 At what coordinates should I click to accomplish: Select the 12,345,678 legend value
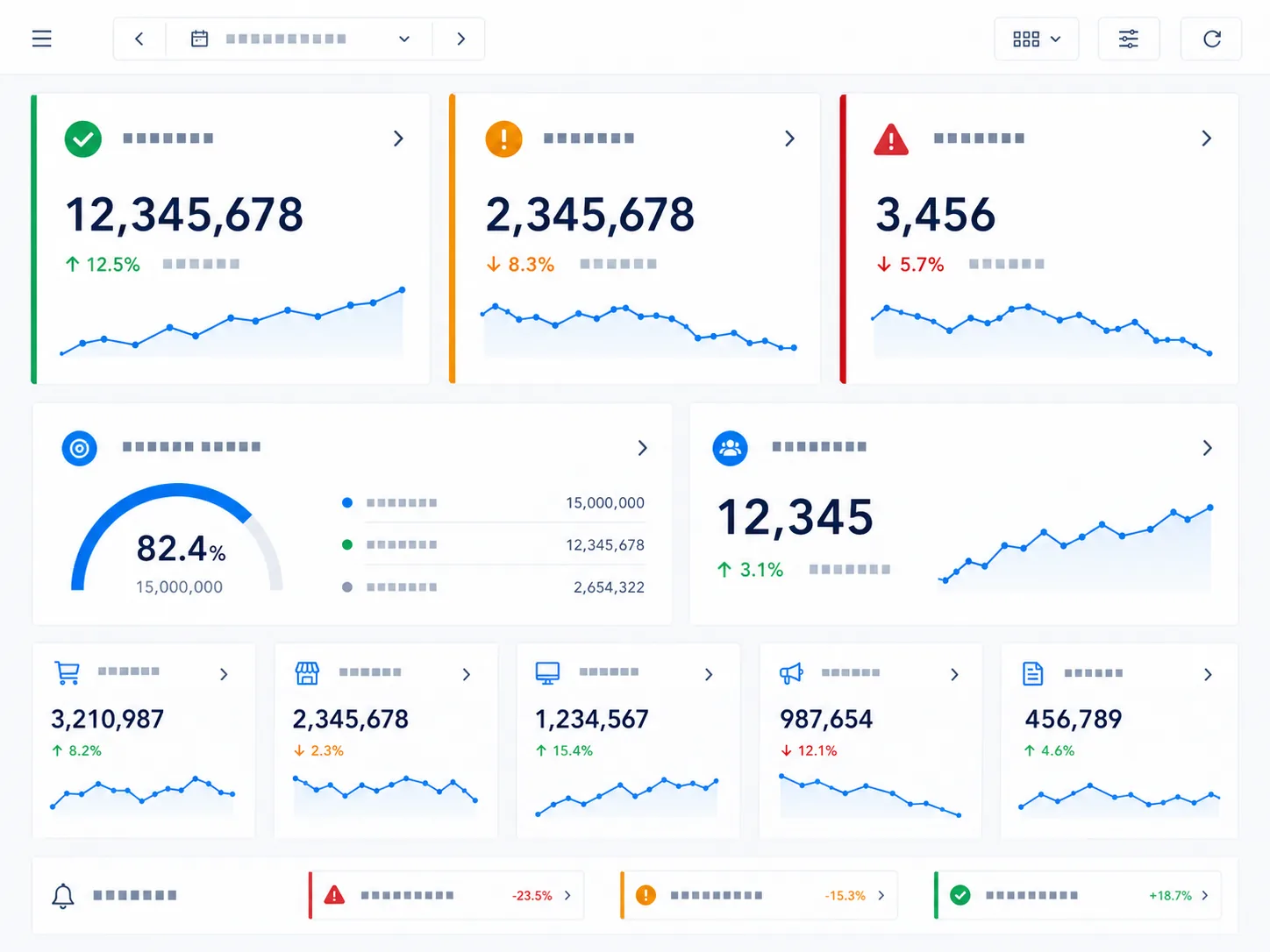[605, 545]
